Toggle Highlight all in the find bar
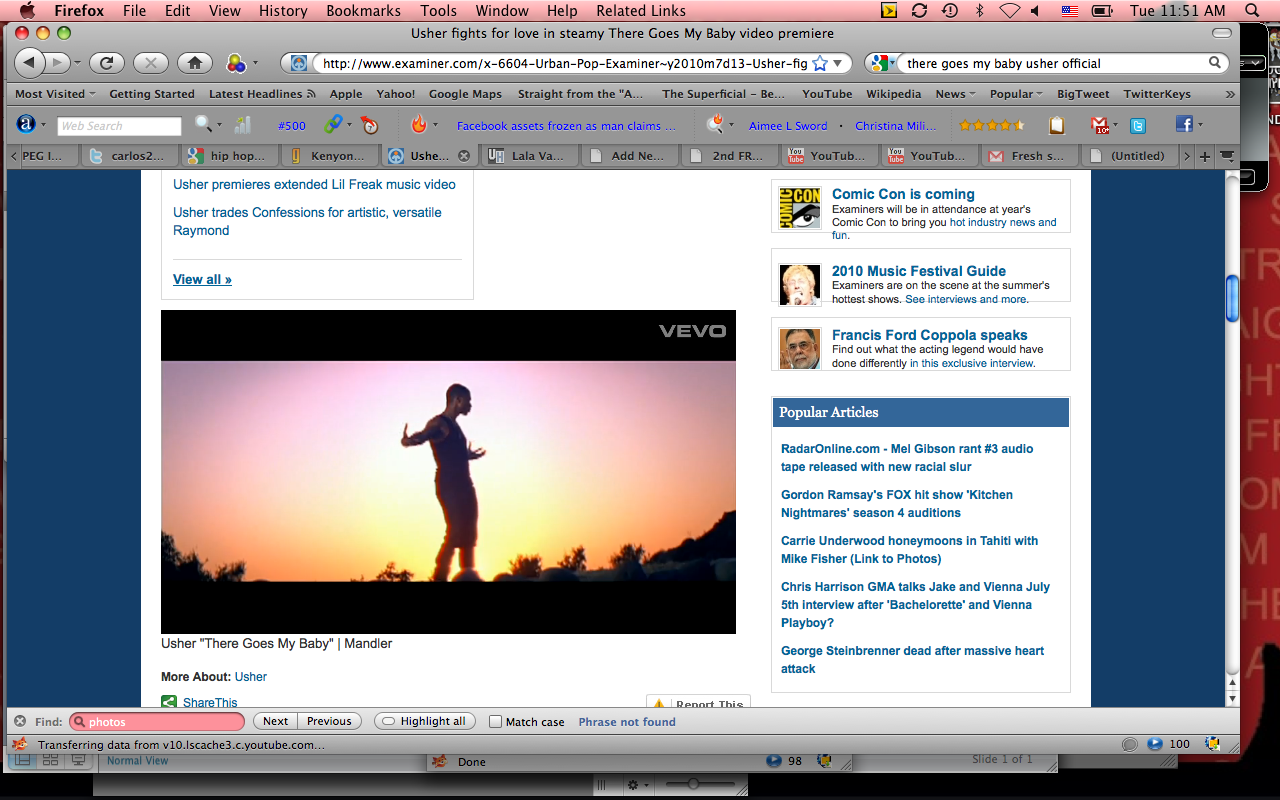This screenshot has width=1280, height=800. click(x=423, y=722)
